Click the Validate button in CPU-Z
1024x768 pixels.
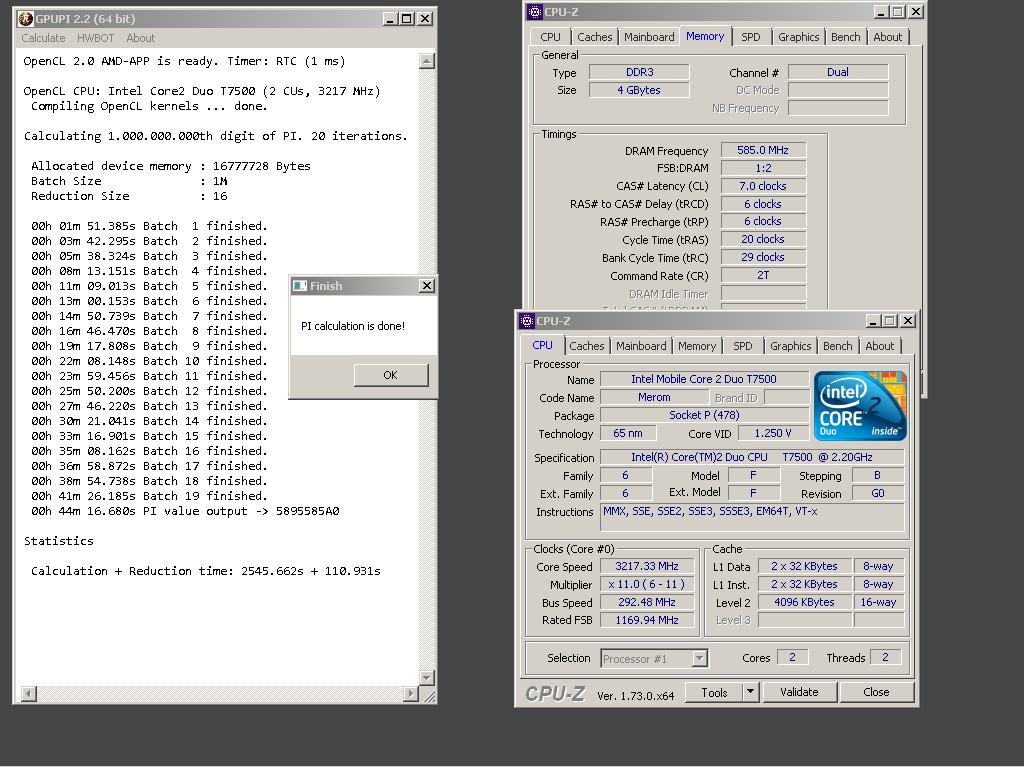[x=799, y=692]
